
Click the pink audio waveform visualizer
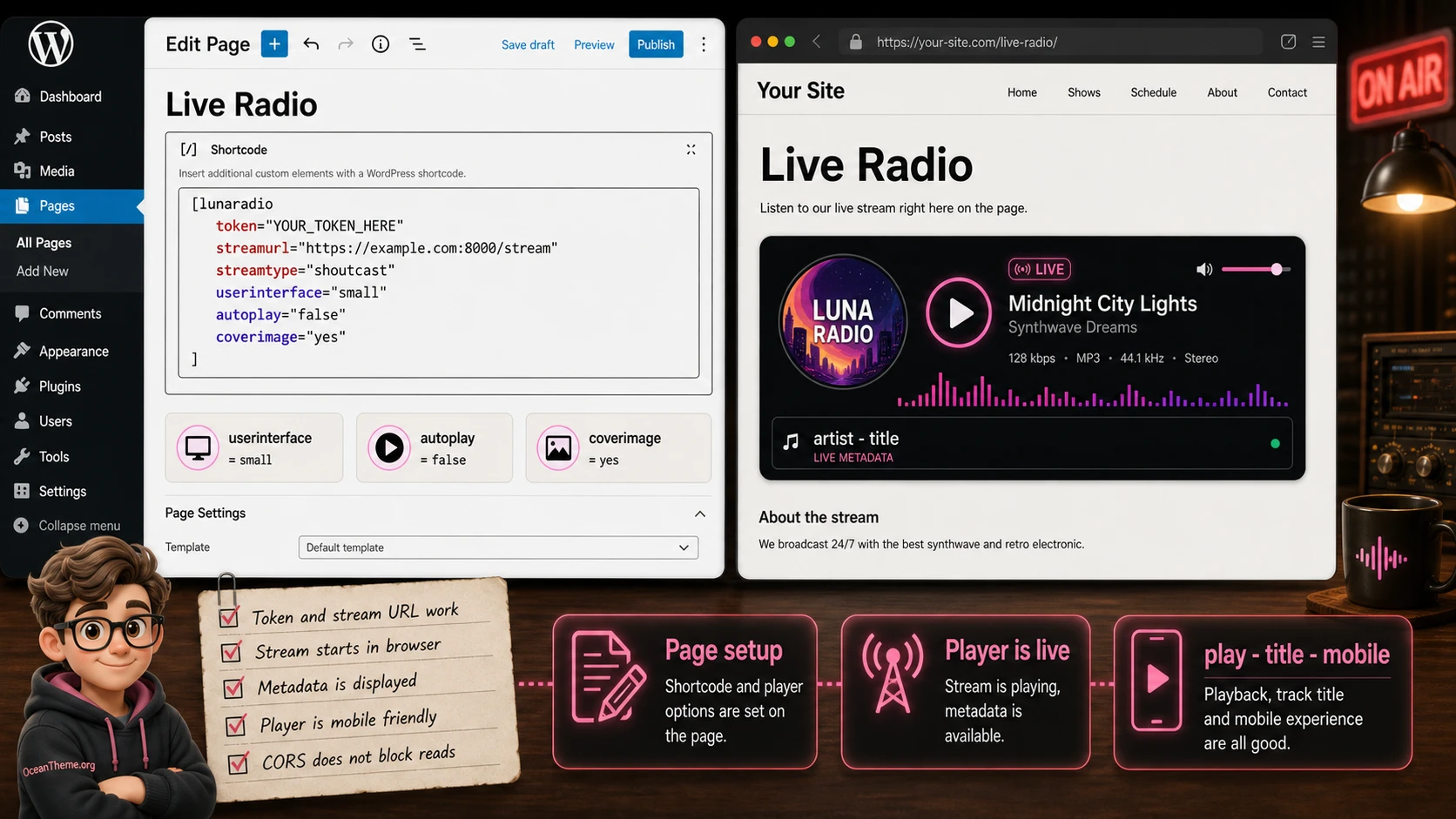(1093, 392)
